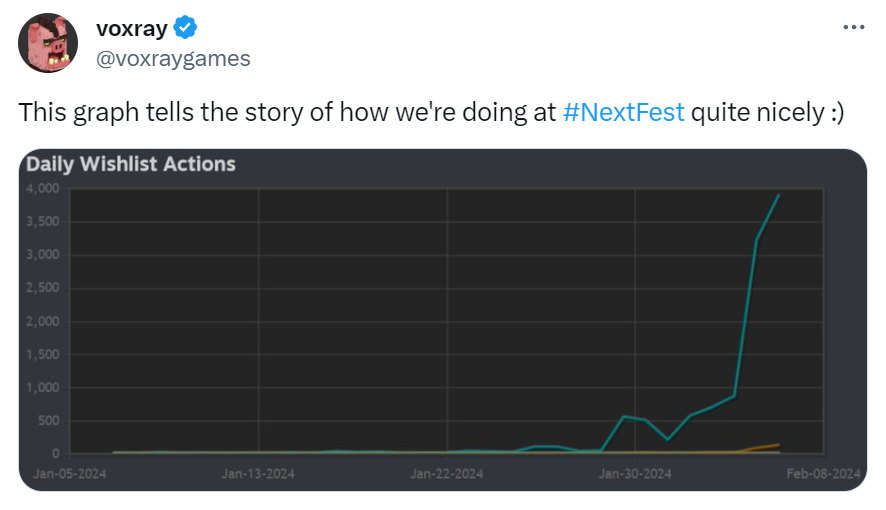Image resolution: width=886 pixels, height=510 pixels.
Task: Click the peak of the teal line
Action: [x=779, y=196]
